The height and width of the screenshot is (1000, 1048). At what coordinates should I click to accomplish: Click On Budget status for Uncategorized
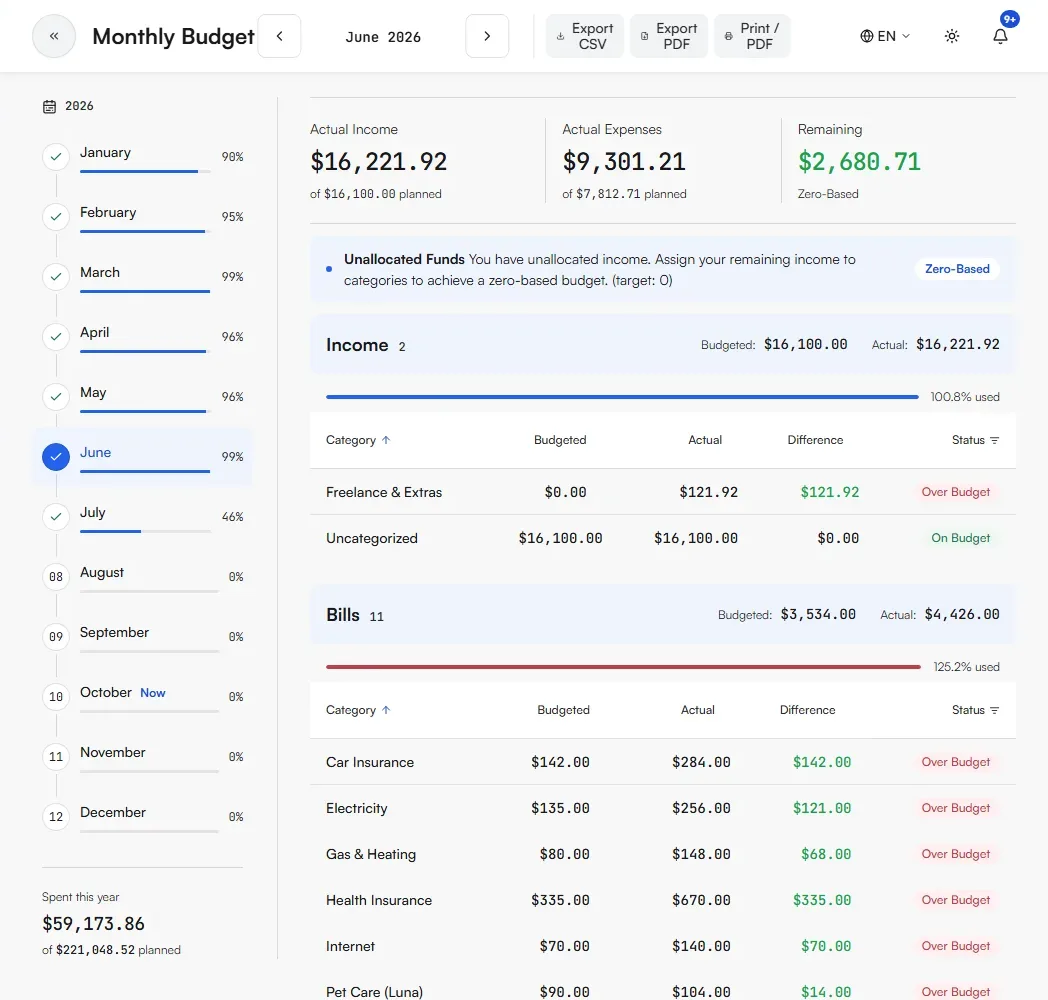coord(960,538)
